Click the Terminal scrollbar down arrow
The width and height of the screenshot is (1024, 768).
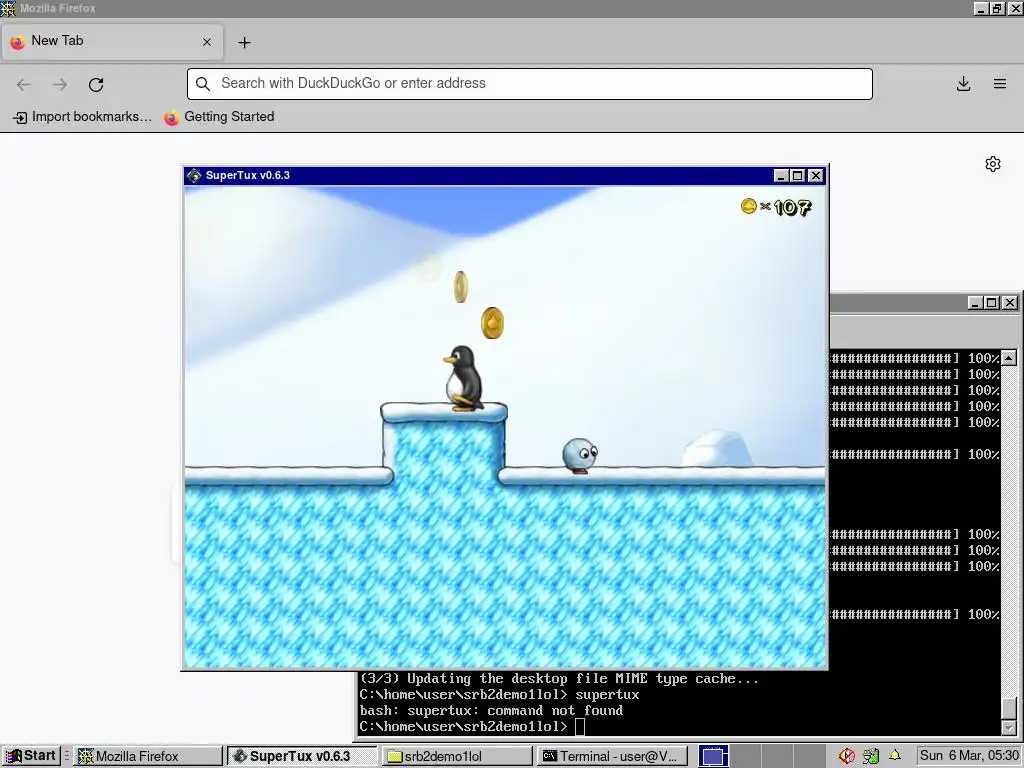point(1009,727)
